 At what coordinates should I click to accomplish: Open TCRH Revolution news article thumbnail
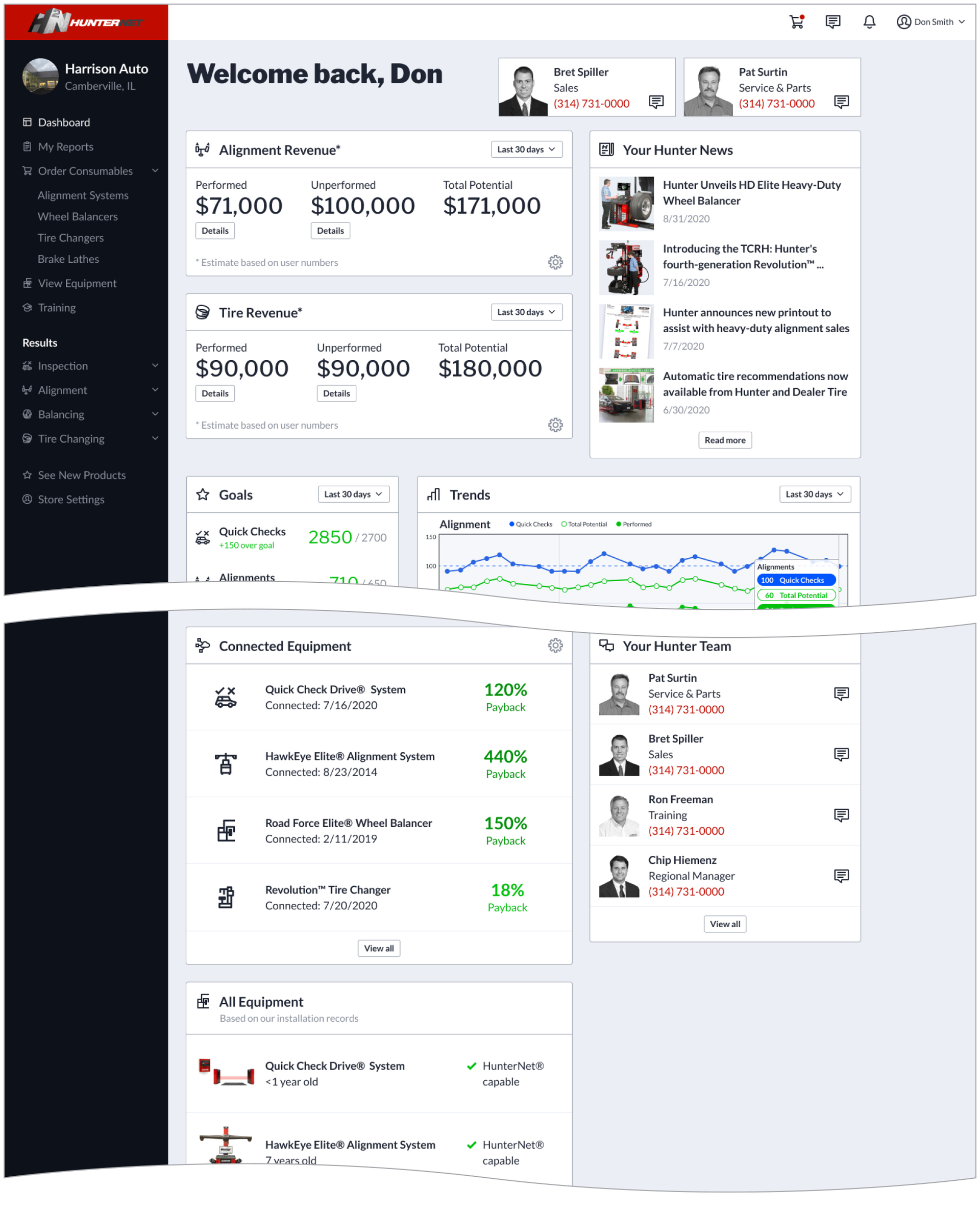pyautogui.click(x=626, y=267)
